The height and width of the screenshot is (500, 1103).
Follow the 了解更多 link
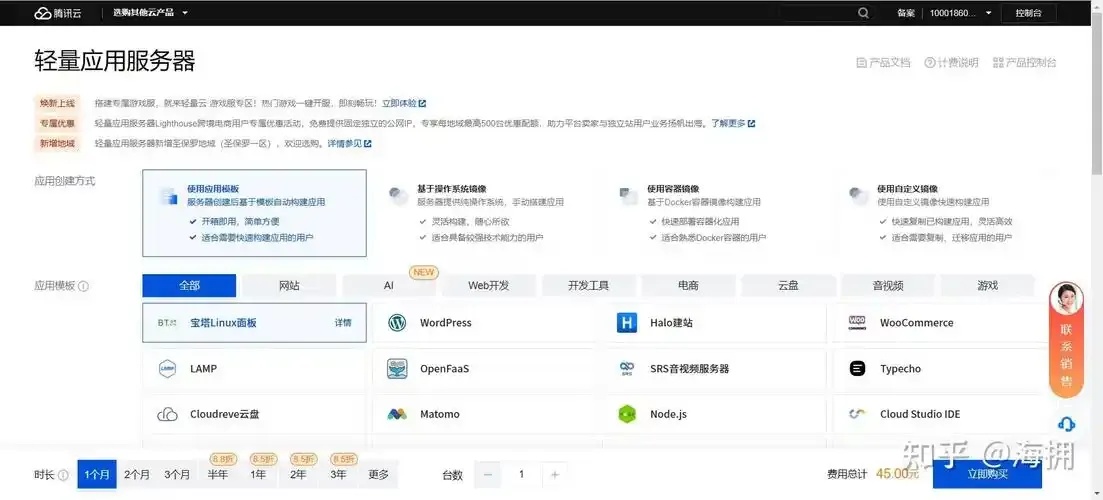[x=733, y=123]
